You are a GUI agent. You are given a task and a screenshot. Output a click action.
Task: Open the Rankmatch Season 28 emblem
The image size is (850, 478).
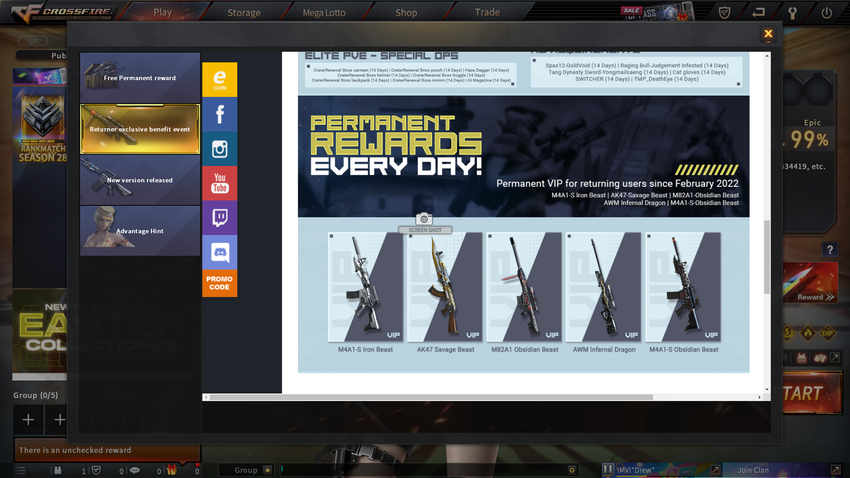coord(42,130)
